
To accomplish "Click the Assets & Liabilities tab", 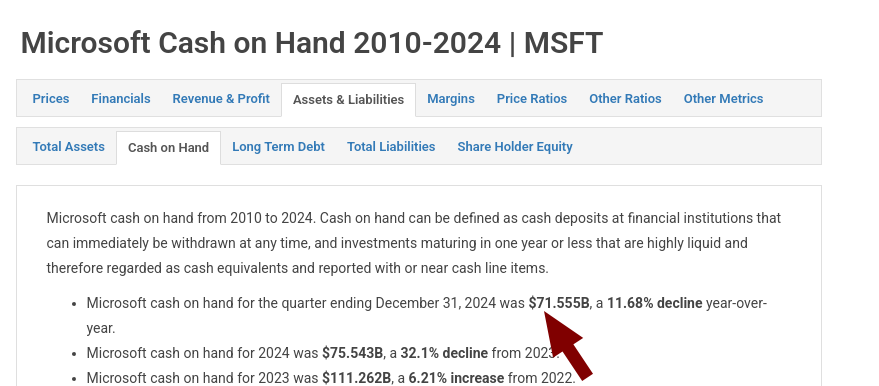I will pyautogui.click(x=348, y=99).
